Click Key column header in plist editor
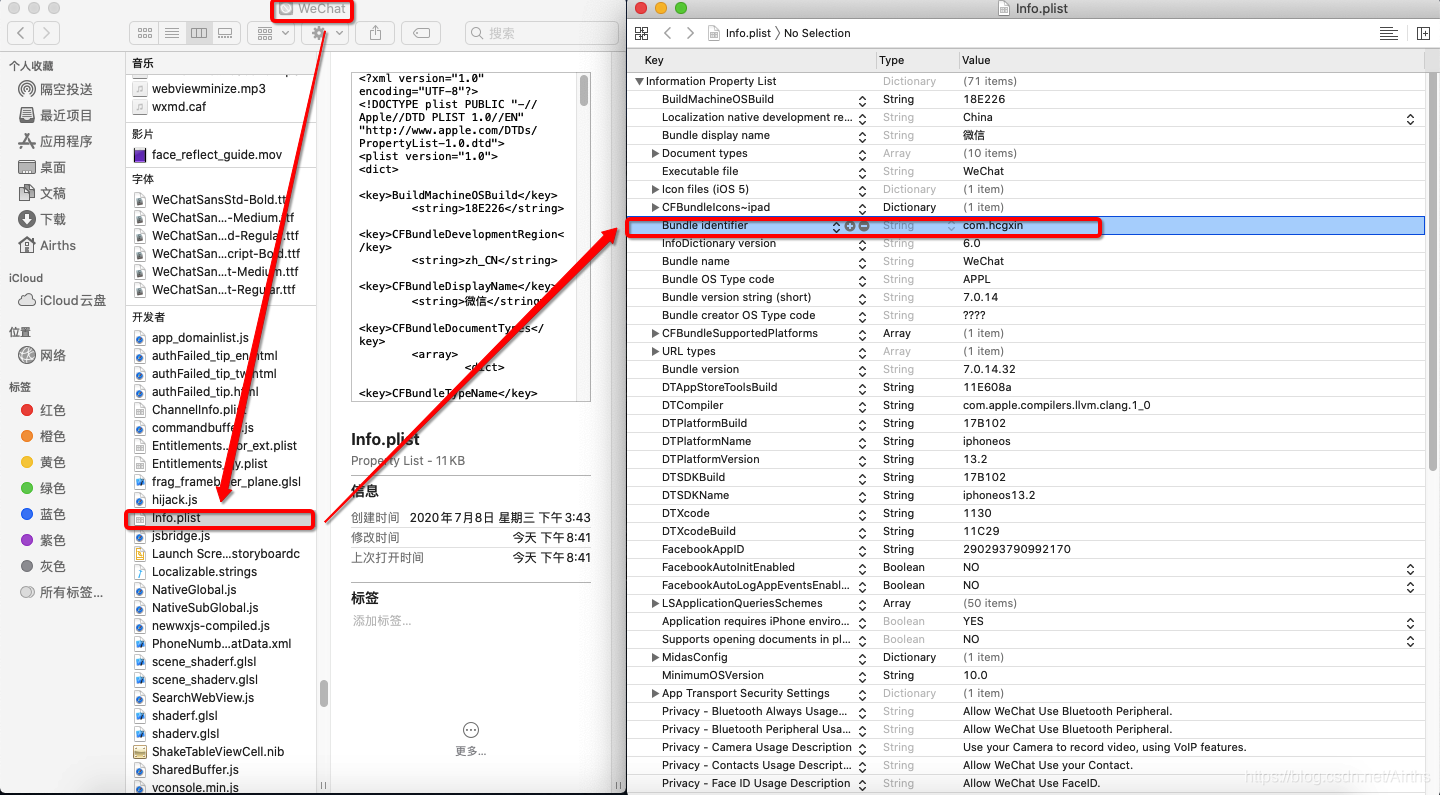This screenshot has width=1440, height=795. point(654,61)
